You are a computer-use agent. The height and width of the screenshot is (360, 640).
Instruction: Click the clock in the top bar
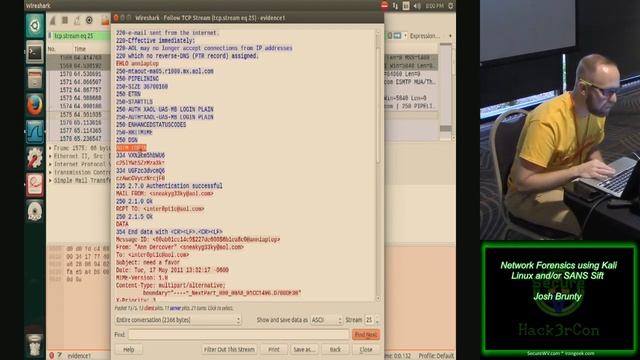tap(434, 6)
